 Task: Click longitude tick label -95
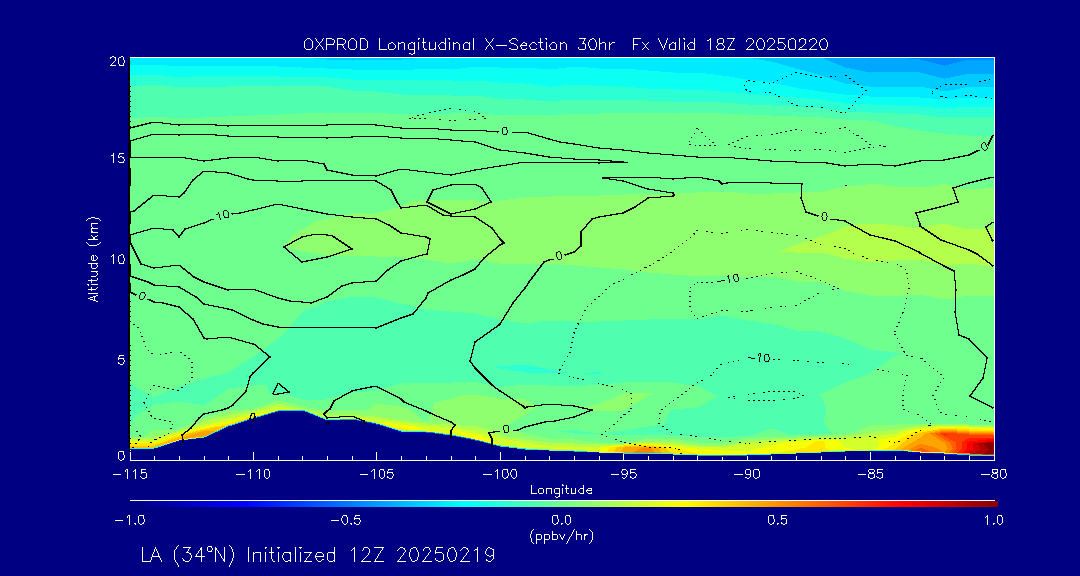coord(623,475)
